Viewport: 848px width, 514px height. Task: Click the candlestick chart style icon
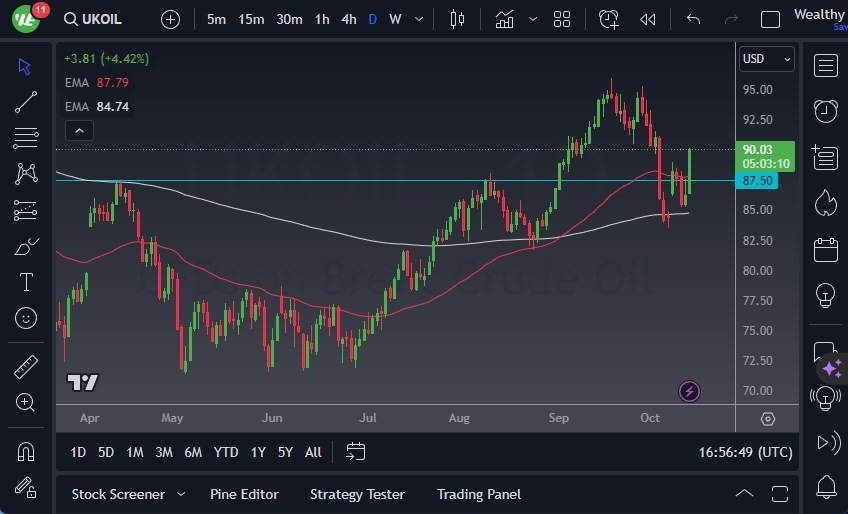(458, 19)
